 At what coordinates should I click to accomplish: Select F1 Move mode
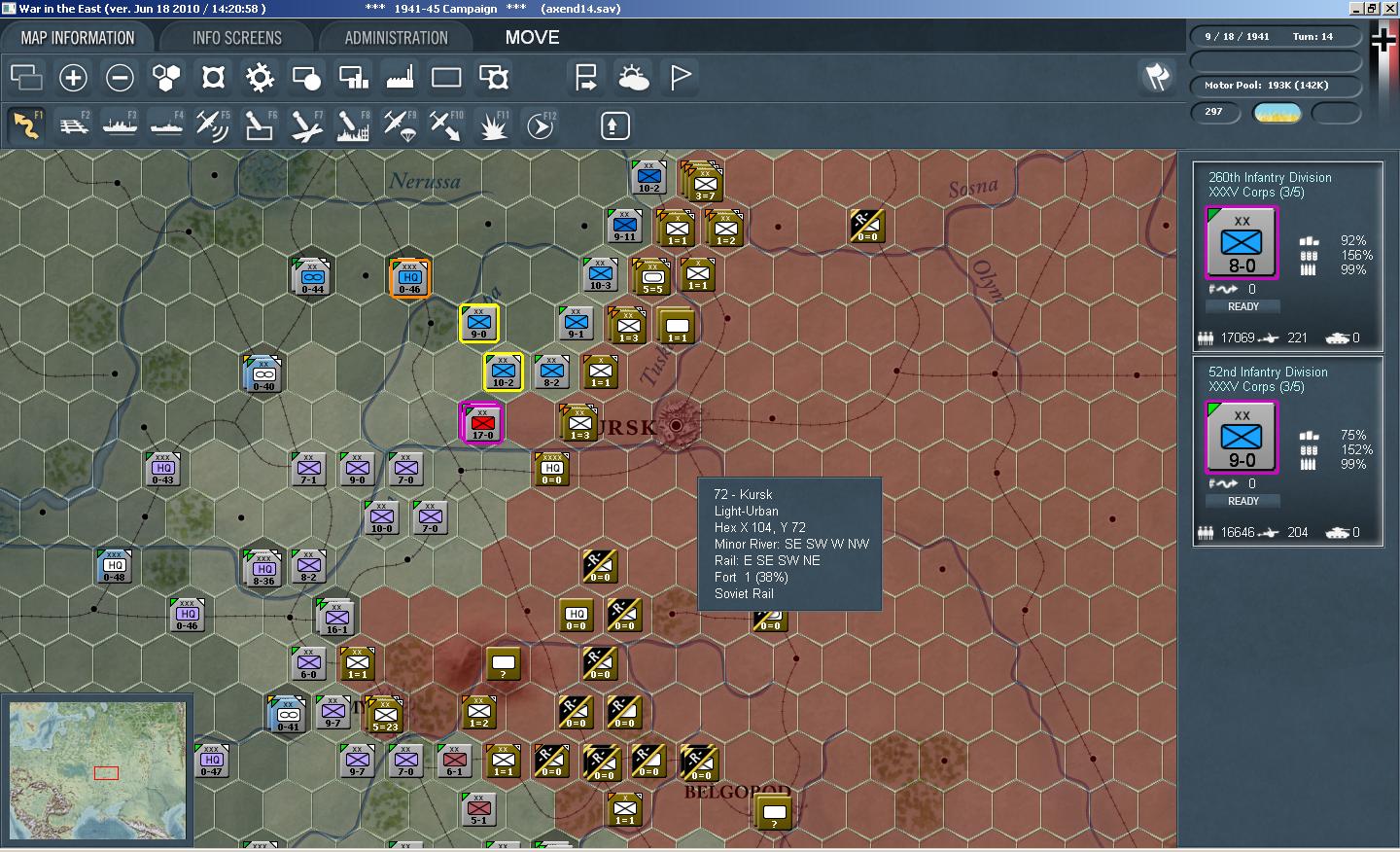tap(26, 125)
